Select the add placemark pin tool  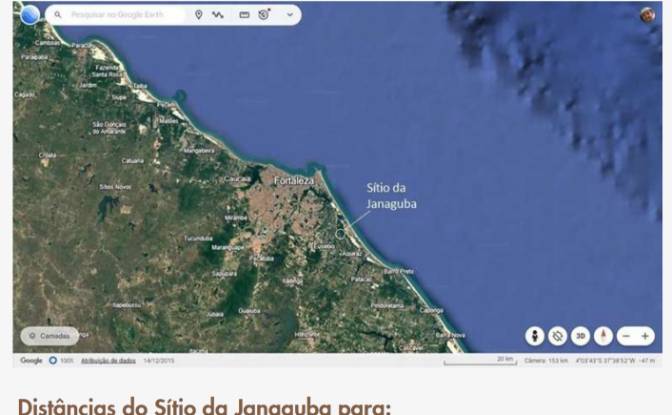(x=198, y=15)
